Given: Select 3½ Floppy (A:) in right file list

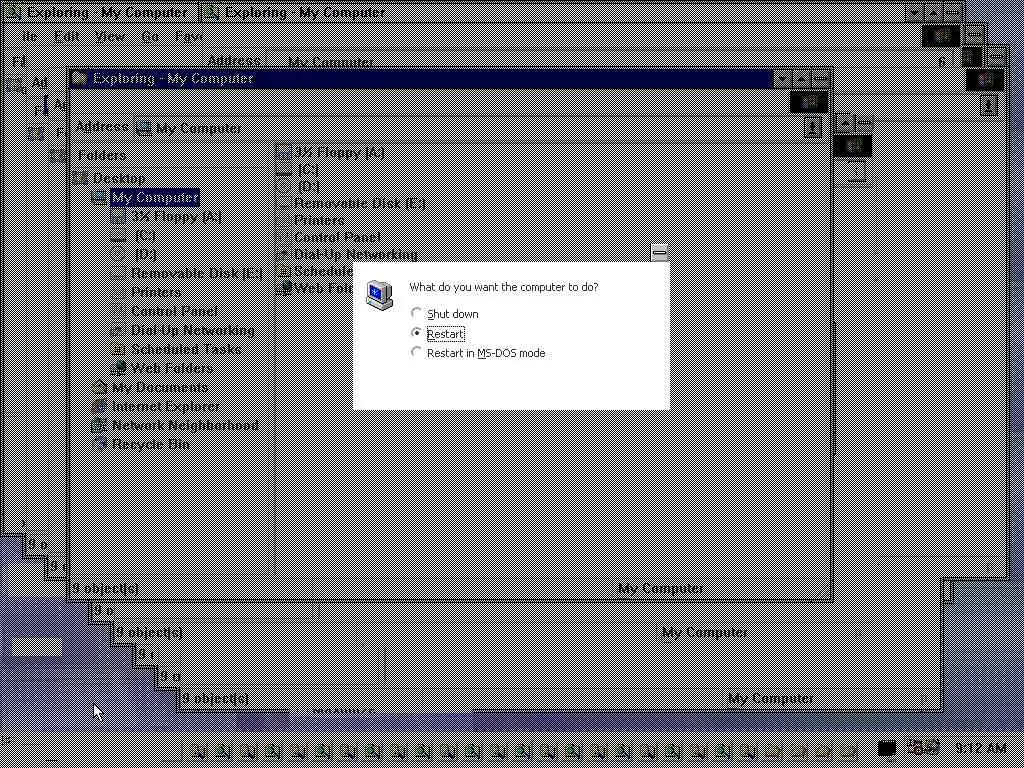Looking at the screenshot, I should pyautogui.click(x=338, y=152).
